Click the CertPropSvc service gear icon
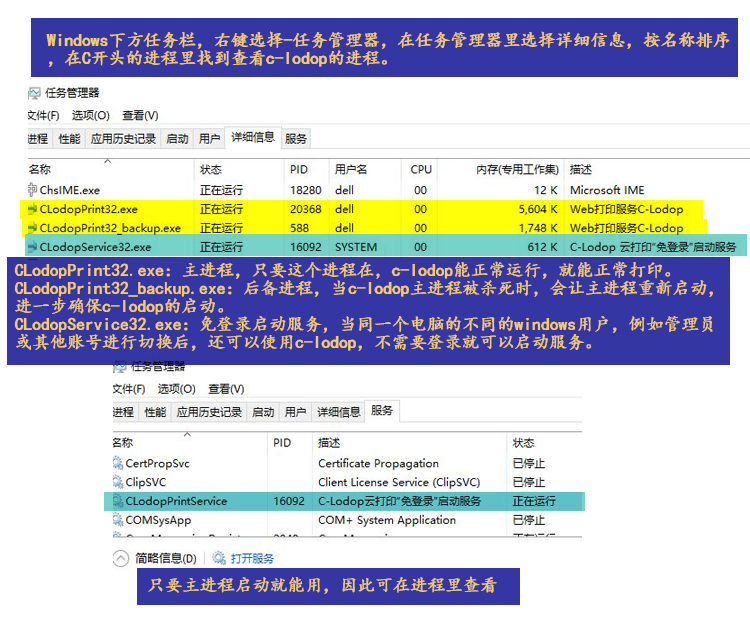The width and height of the screenshot is (750, 618). [117, 464]
